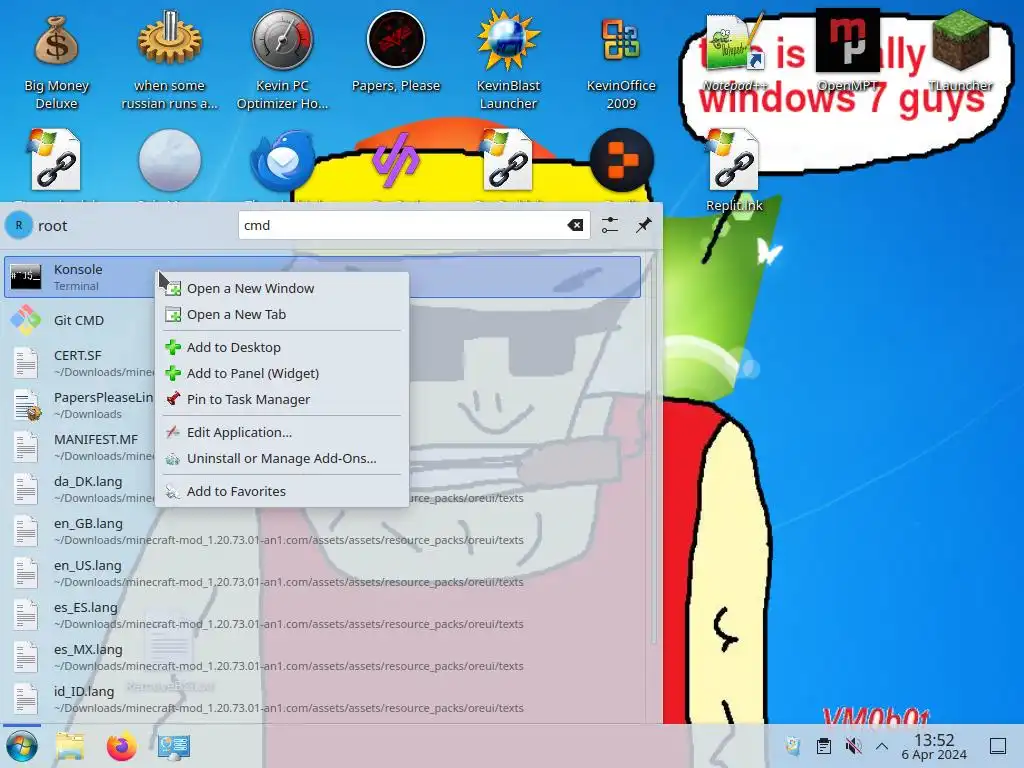This screenshot has width=1024, height=768.
Task: Click the root user avatar
Action: tap(18, 225)
